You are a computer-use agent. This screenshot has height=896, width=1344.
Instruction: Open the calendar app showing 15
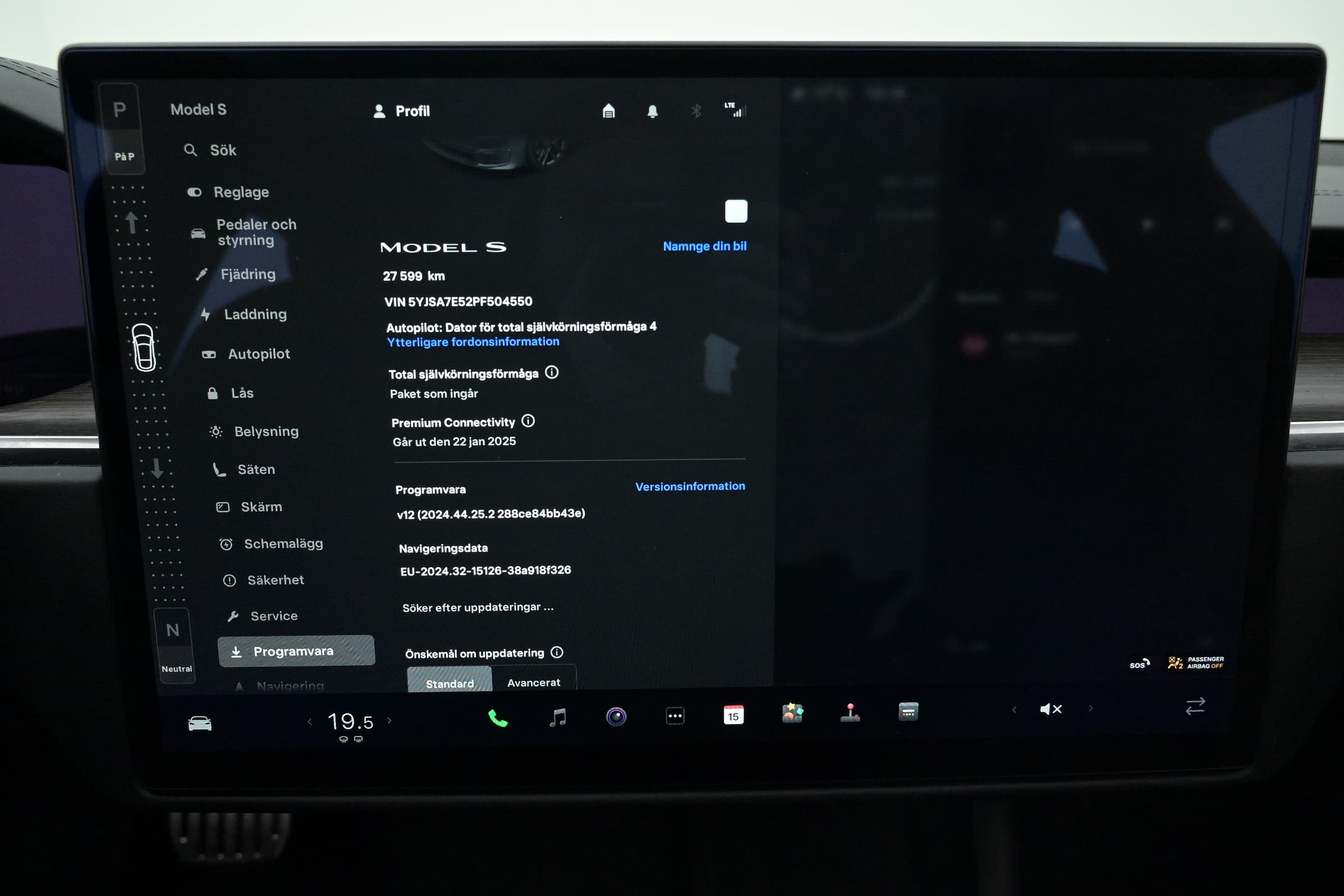(733, 714)
